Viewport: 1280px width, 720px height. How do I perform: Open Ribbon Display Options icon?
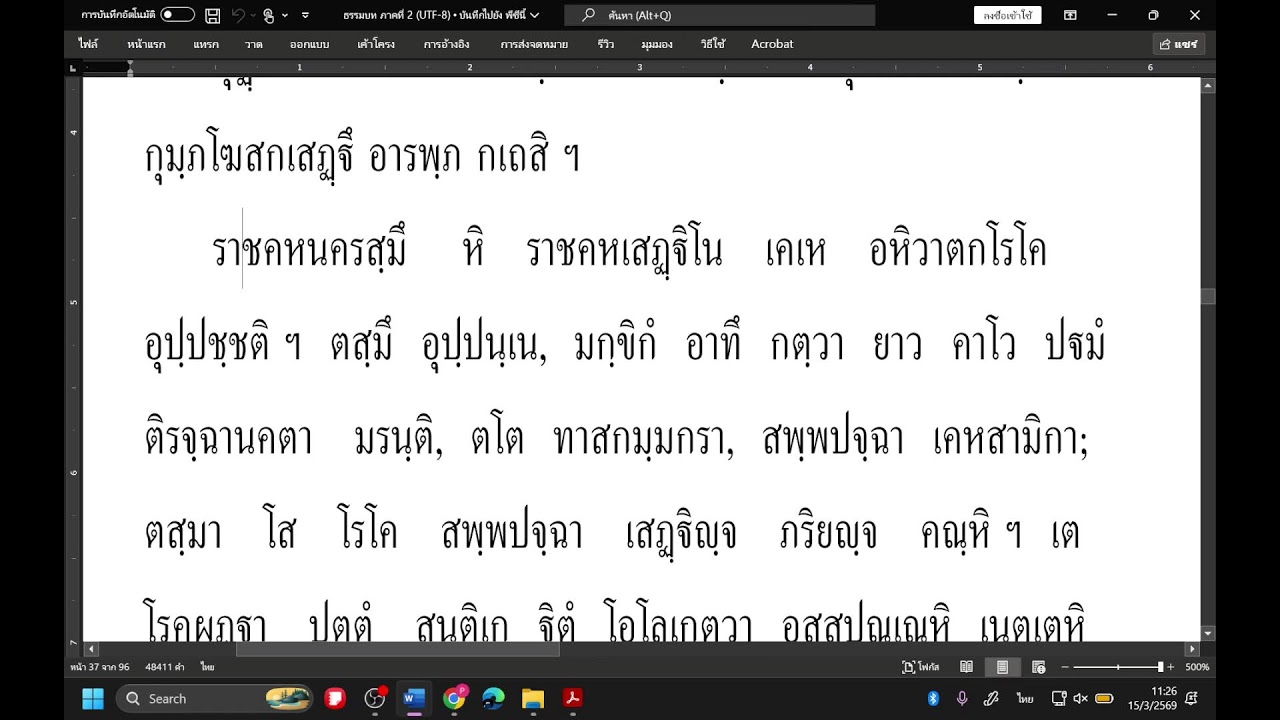[1070, 15]
